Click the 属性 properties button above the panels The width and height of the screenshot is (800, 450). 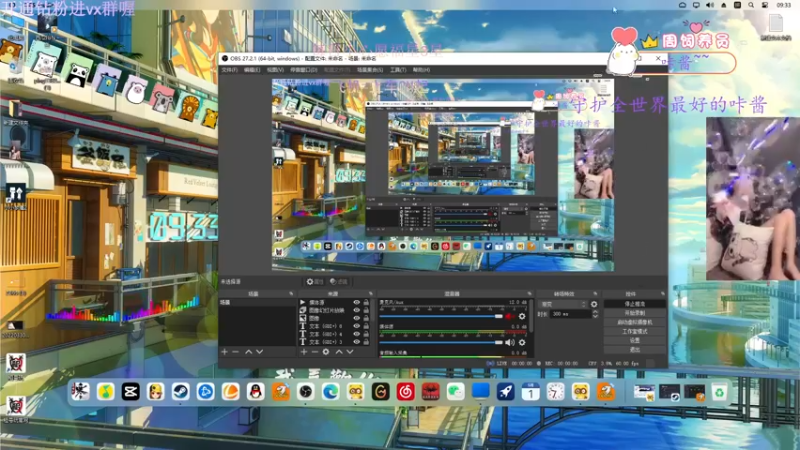pyautogui.click(x=314, y=282)
